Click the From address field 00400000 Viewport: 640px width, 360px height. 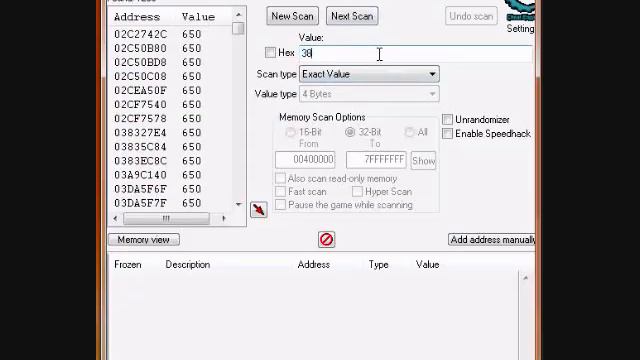pos(305,160)
